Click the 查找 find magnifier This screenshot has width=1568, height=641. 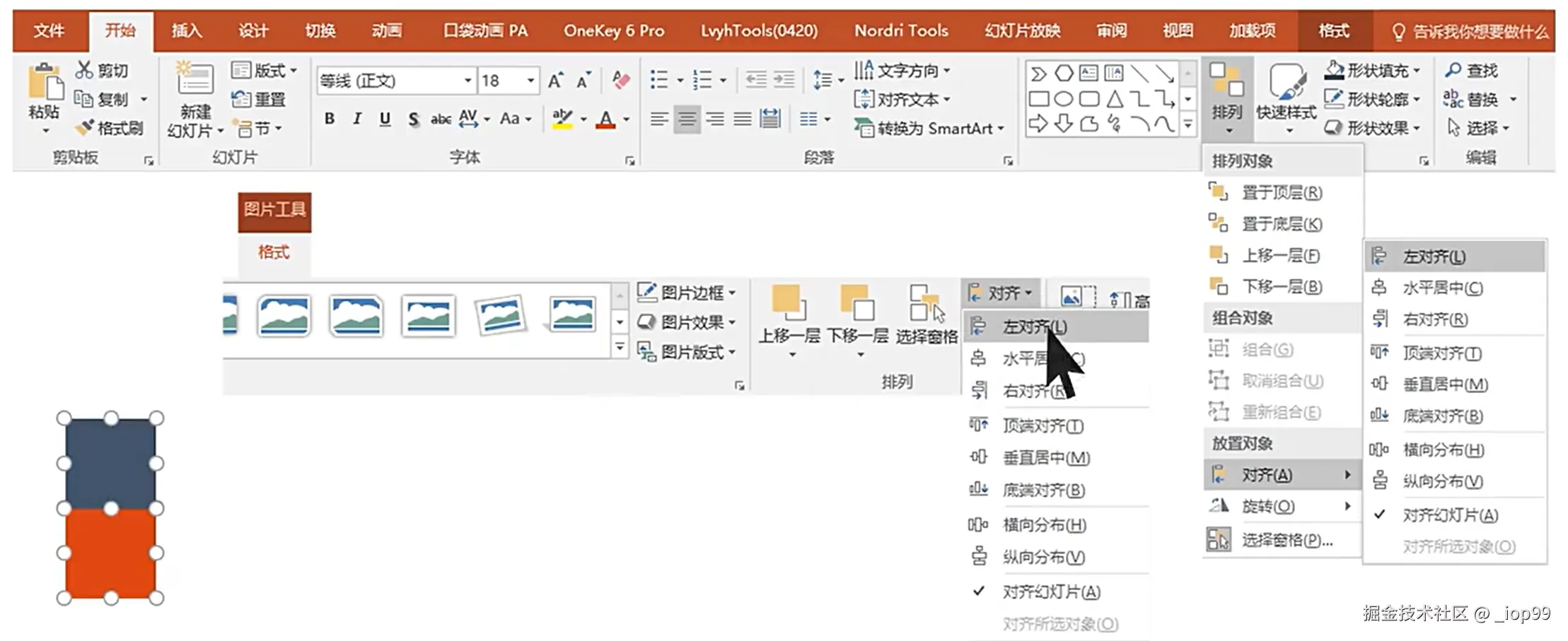pyautogui.click(x=1472, y=70)
